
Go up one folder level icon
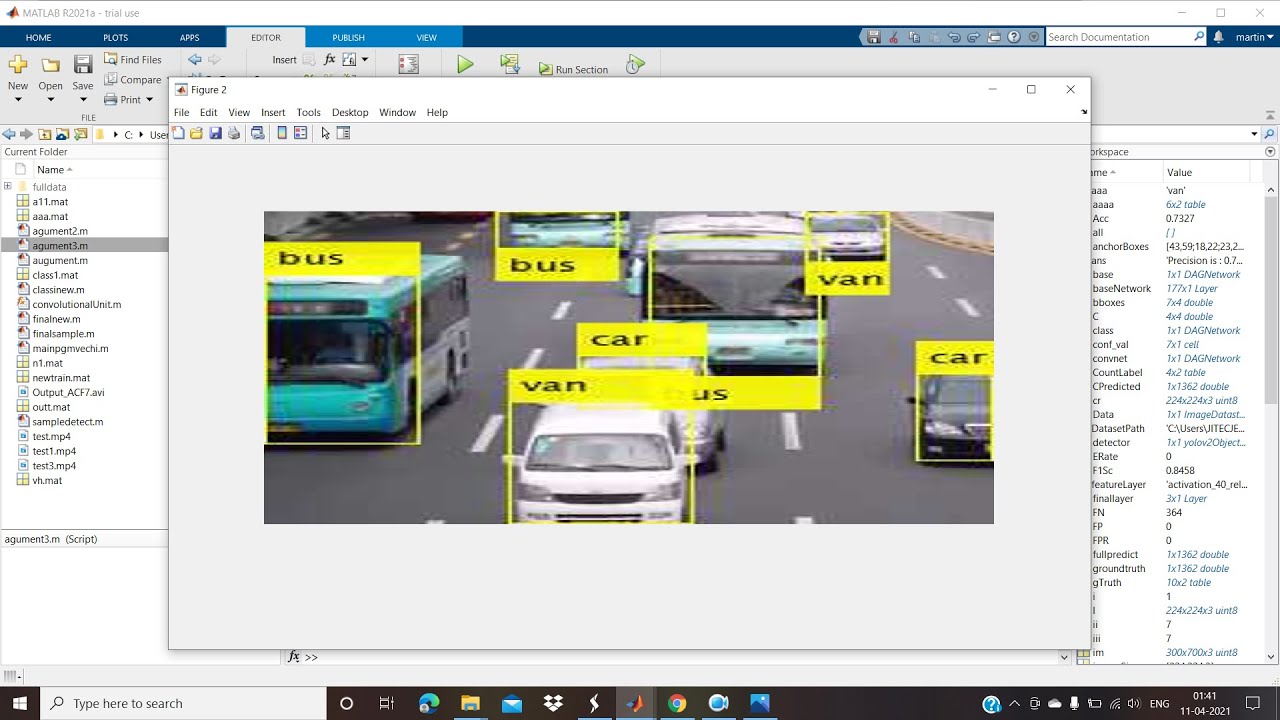coord(45,134)
